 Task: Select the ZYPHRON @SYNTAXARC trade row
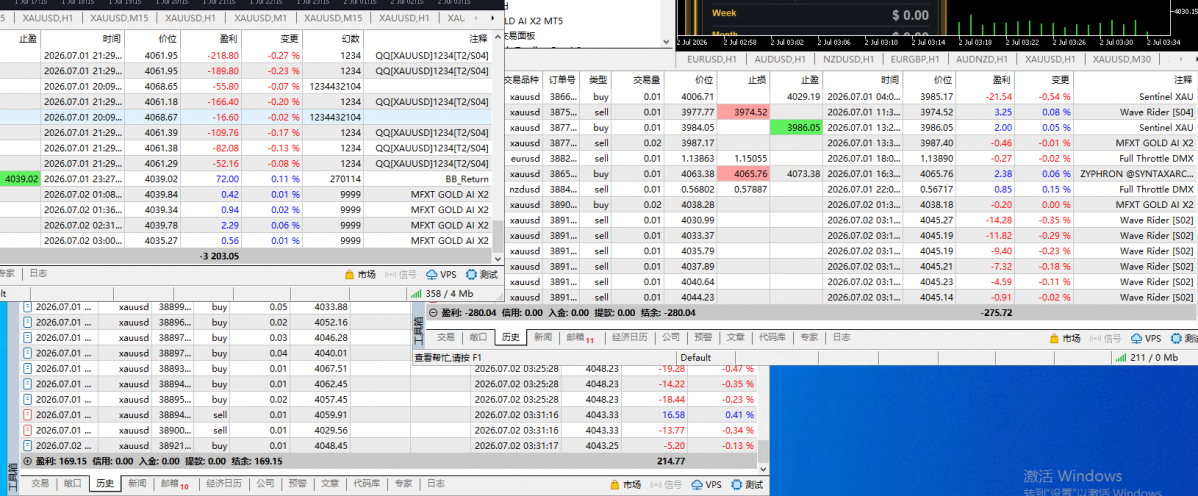tap(850, 173)
